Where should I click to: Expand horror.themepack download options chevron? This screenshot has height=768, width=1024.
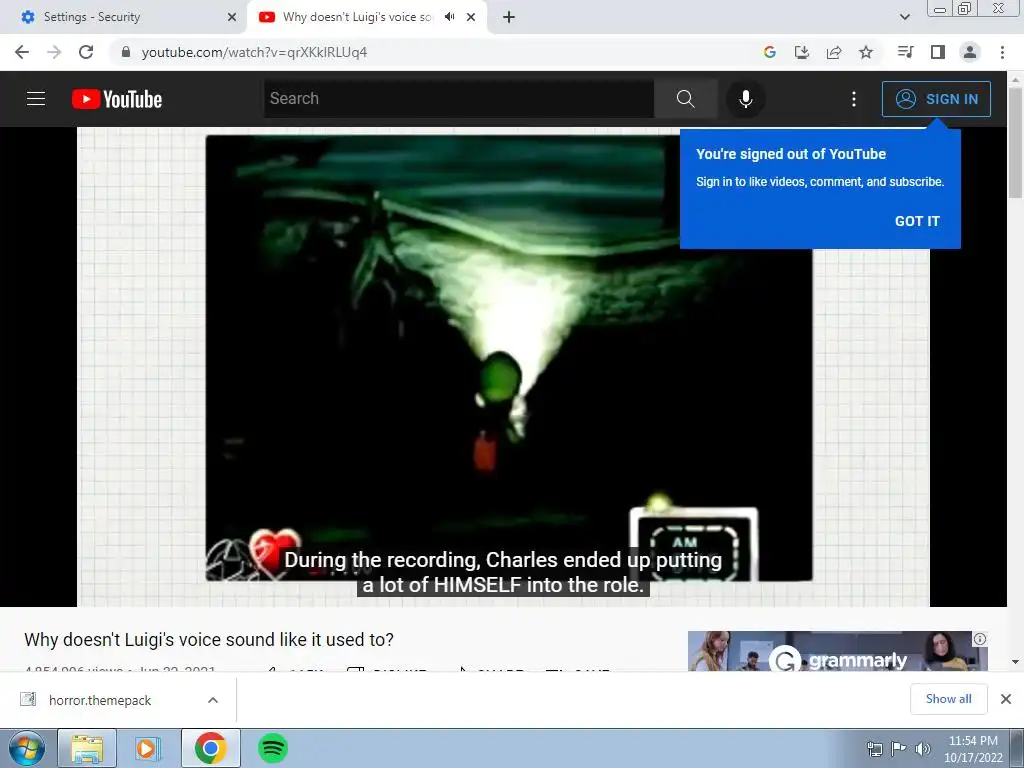213,700
